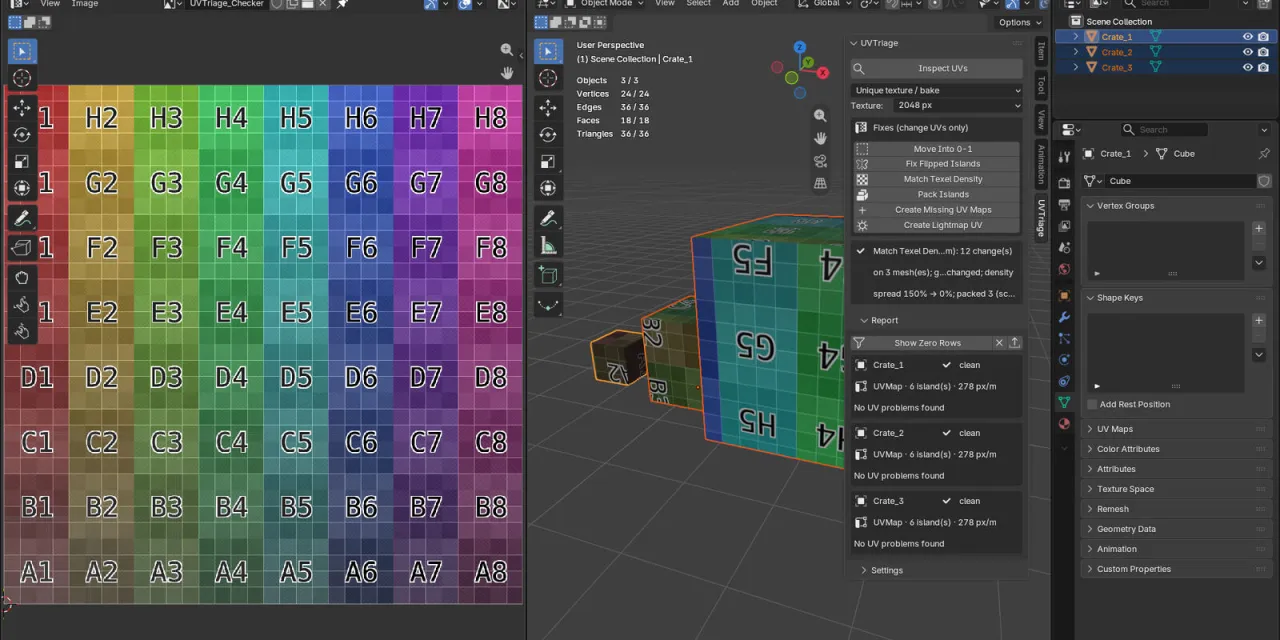Select the Annotate tool in UV editor toolbar

coord(22,218)
